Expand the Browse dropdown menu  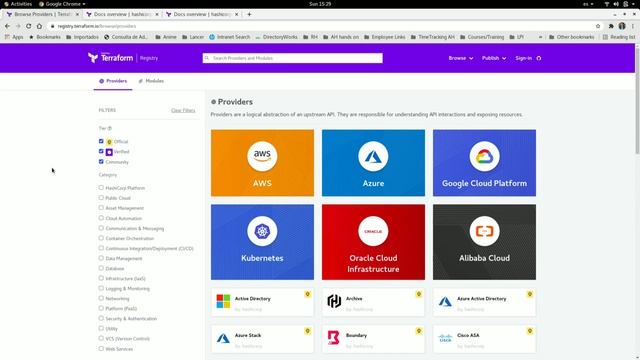click(x=461, y=58)
